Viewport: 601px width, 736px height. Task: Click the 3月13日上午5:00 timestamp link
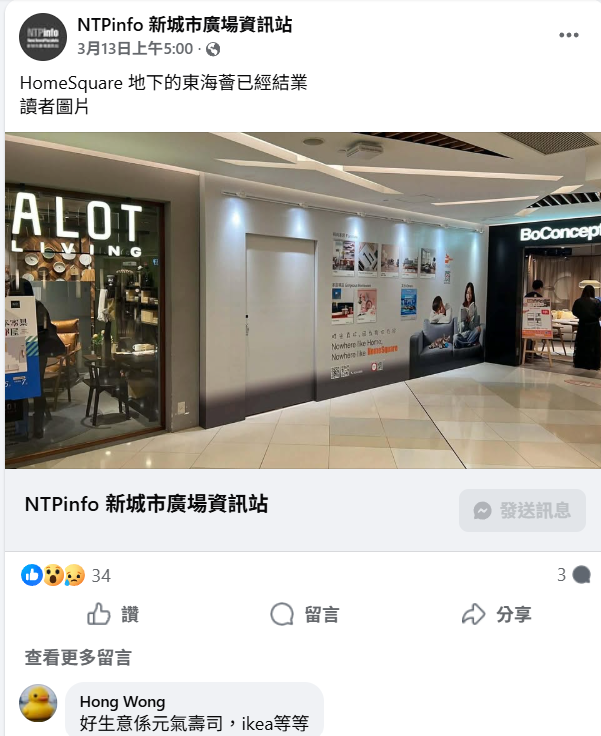135,49
